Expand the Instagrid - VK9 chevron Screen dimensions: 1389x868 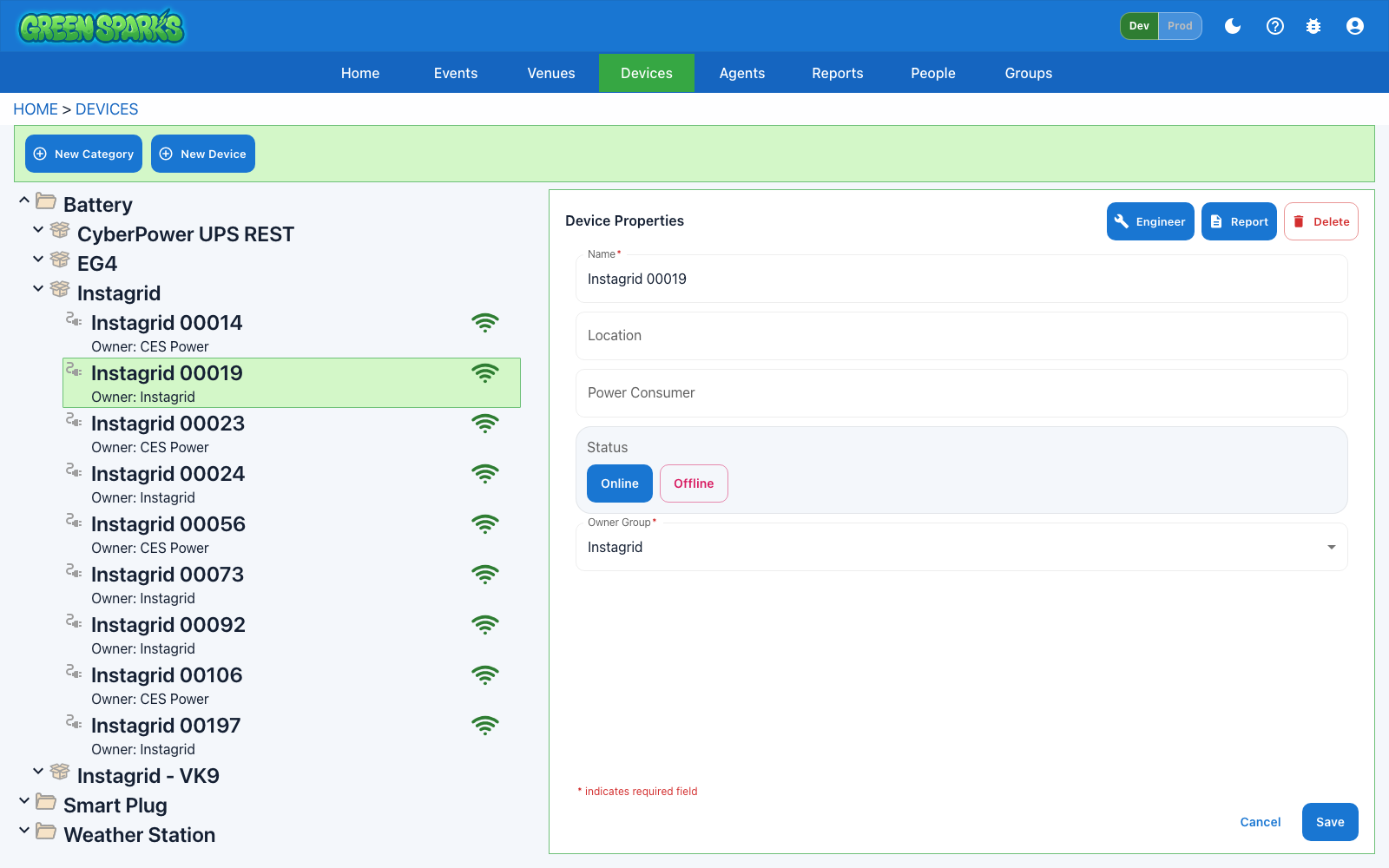pos(38,772)
